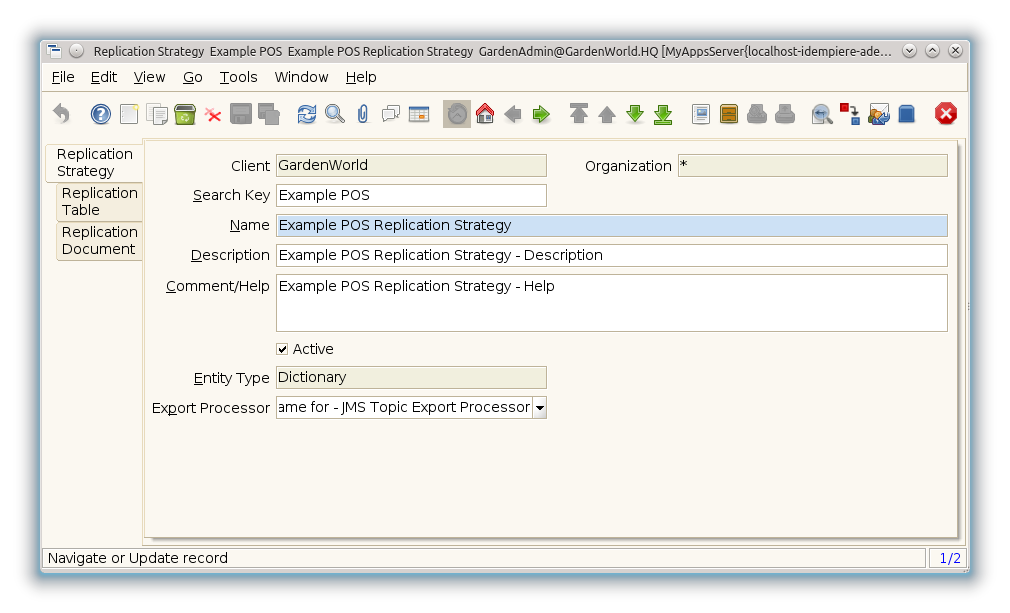Click the Search Key input field
The height and width of the screenshot is (613, 1010).
tap(411, 195)
